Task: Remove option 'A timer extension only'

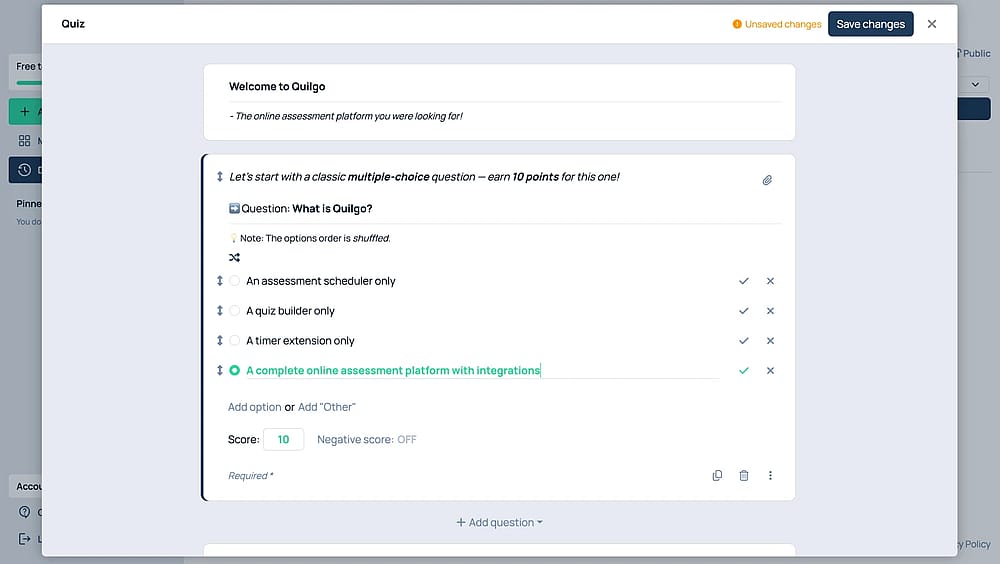Action: coord(770,341)
